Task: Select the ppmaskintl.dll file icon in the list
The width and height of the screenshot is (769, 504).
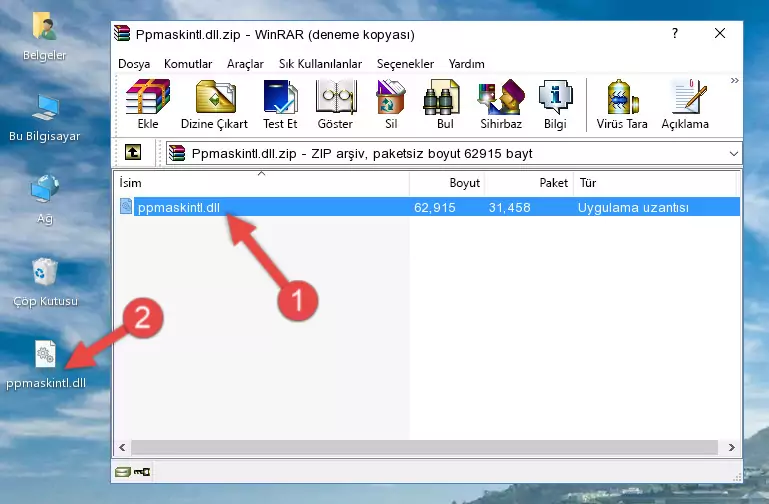Action: pyautogui.click(x=126, y=206)
